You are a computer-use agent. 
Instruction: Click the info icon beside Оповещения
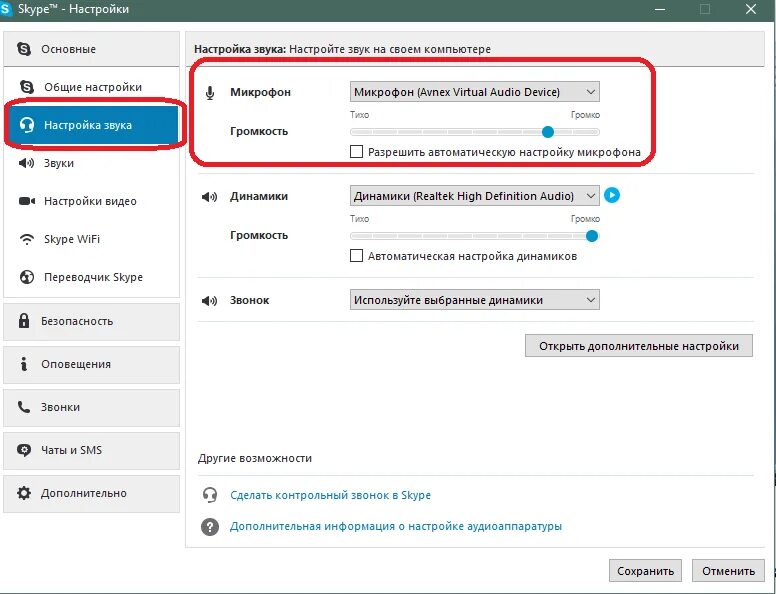23,364
